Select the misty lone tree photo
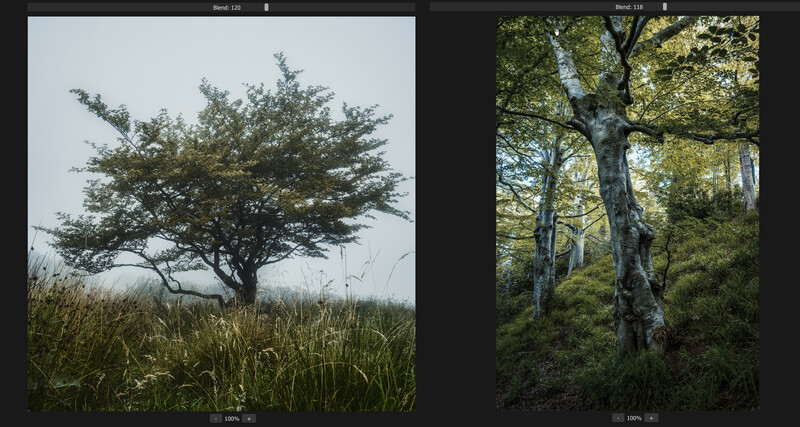The height and width of the screenshot is (427, 800). (x=221, y=214)
